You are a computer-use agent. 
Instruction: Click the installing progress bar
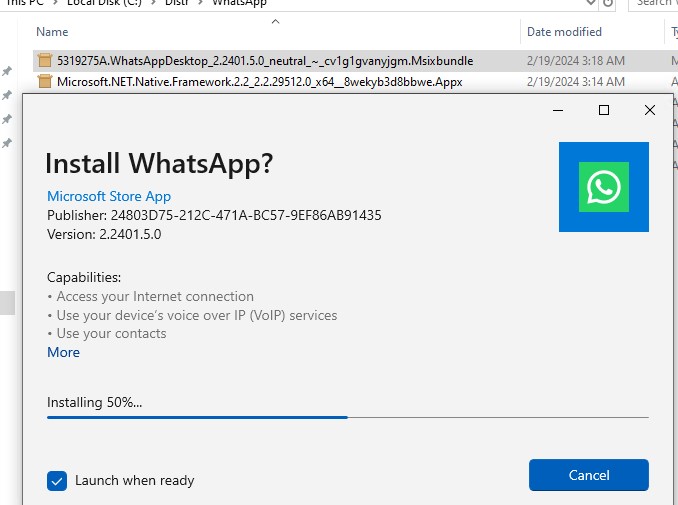[x=348, y=417]
